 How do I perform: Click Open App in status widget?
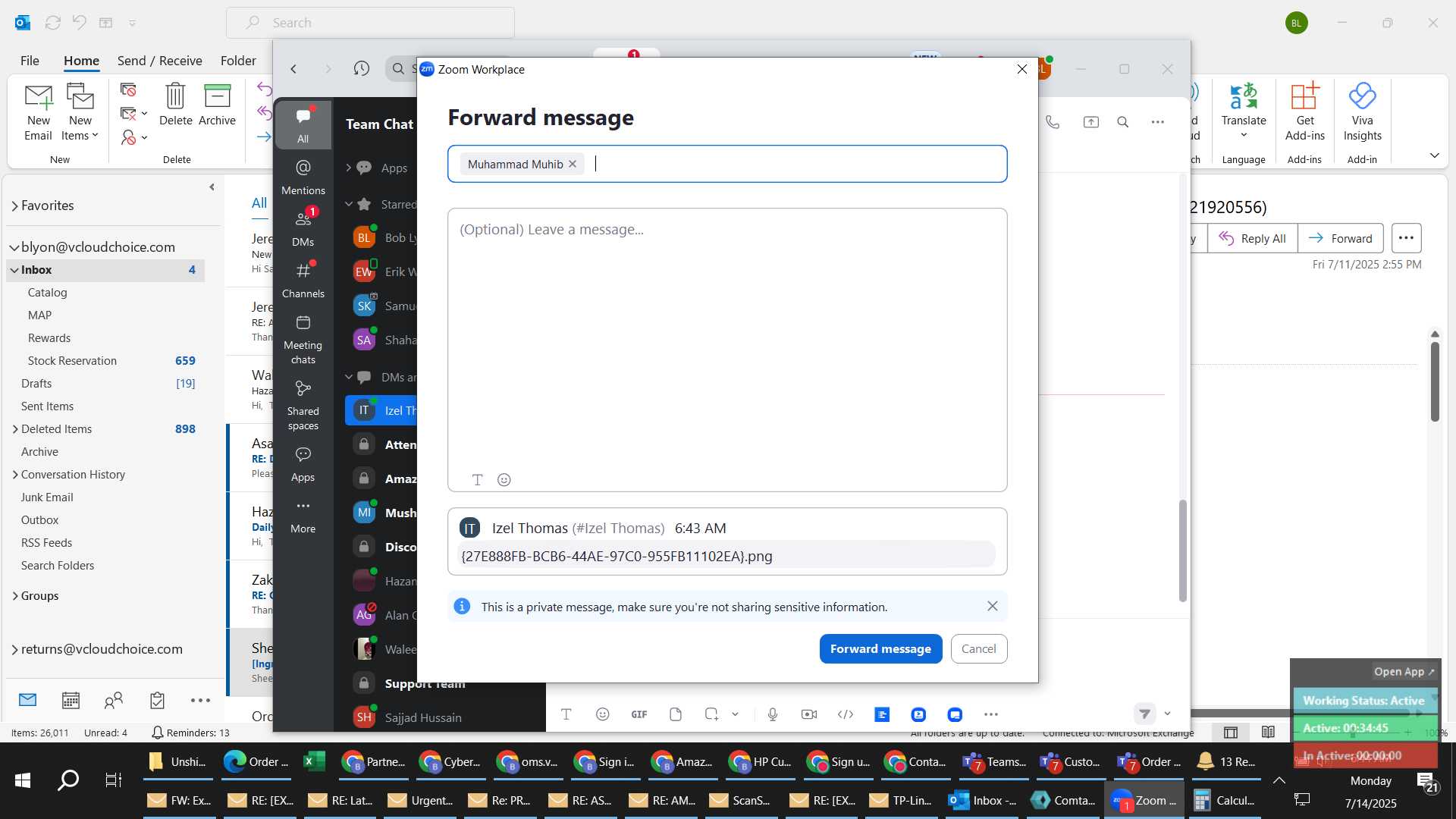point(1404,672)
